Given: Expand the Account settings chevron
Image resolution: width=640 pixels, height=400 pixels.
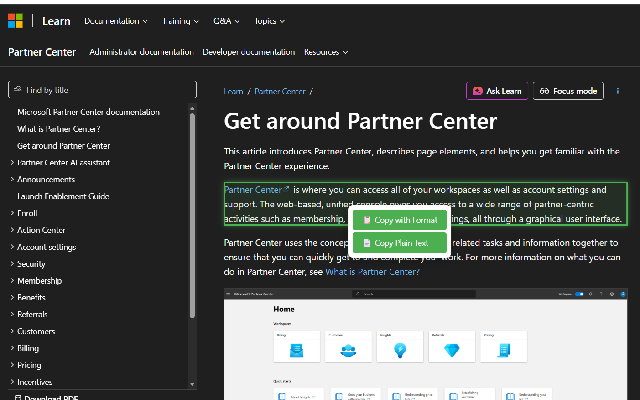Looking at the screenshot, I should [12, 247].
